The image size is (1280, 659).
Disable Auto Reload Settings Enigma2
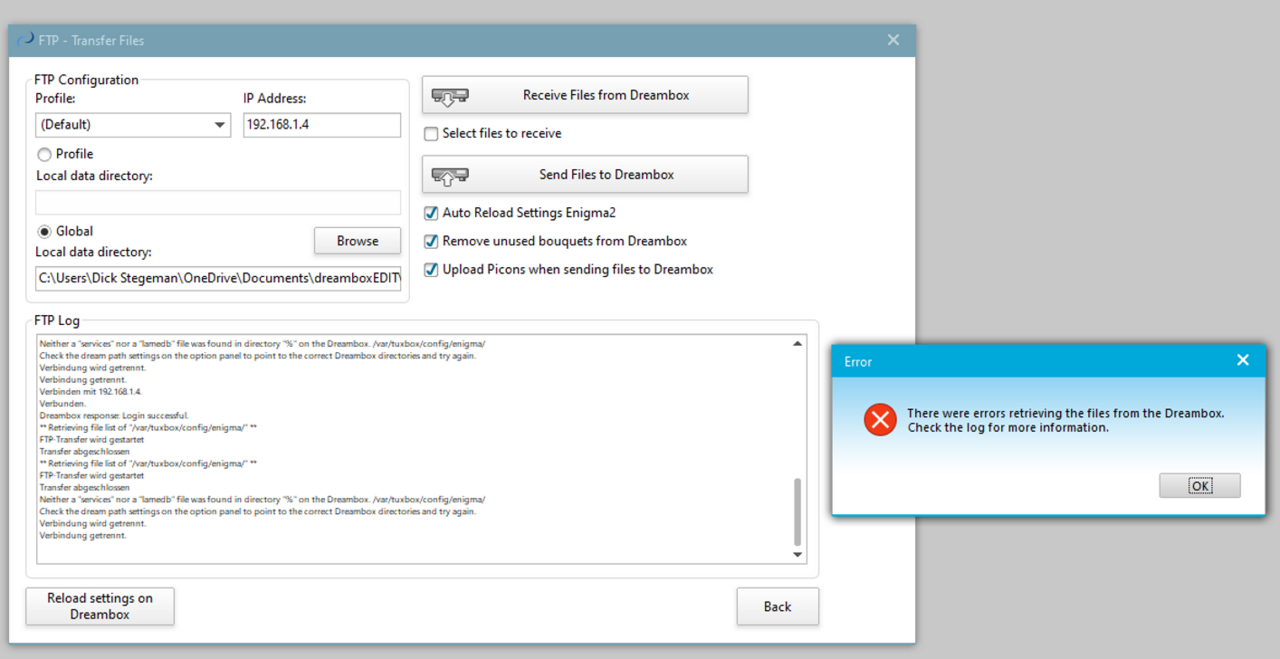tap(431, 213)
